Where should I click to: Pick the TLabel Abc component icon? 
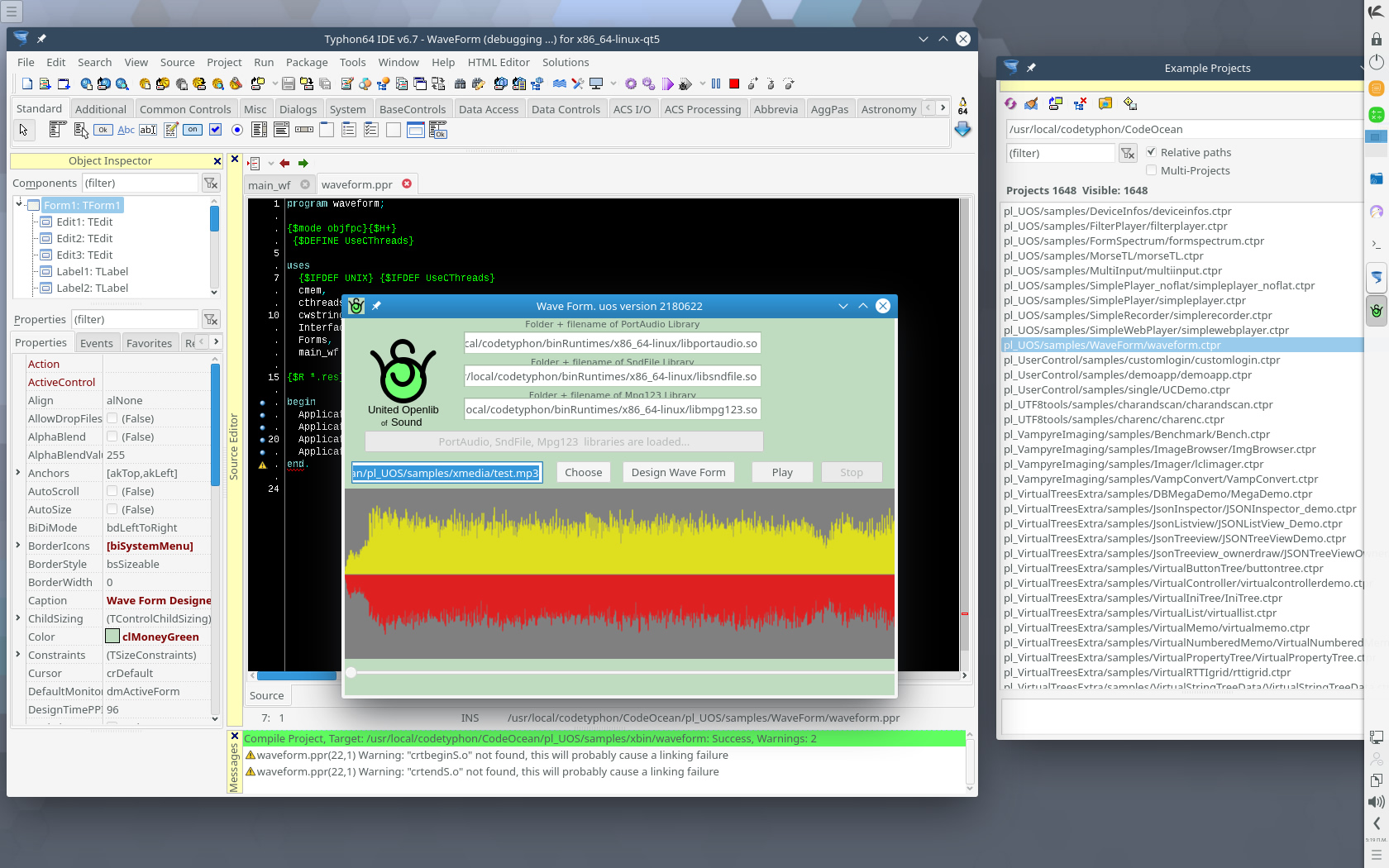tap(126, 130)
